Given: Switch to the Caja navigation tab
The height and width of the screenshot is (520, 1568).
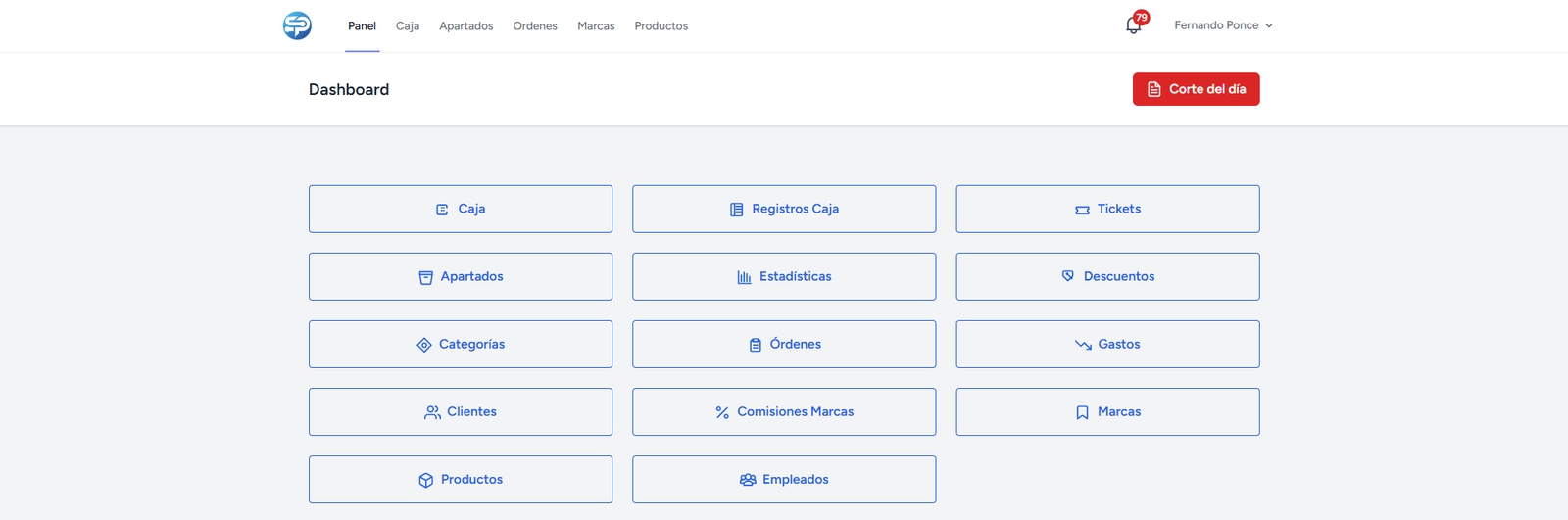Looking at the screenshot, I should (x=408, y=26).
